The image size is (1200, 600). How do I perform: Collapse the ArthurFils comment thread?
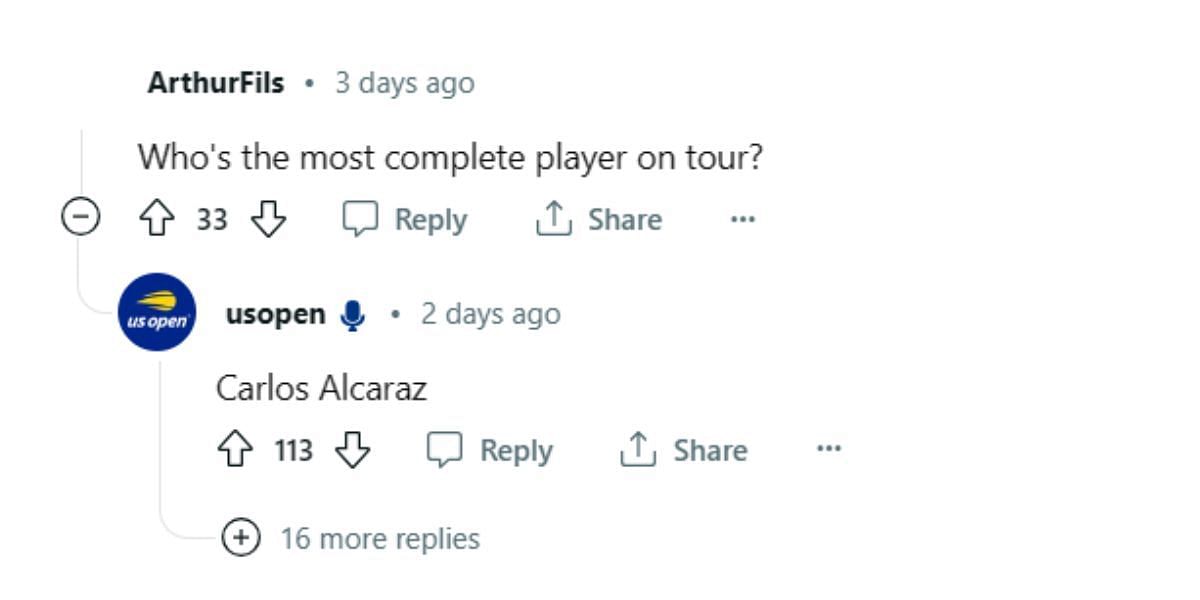click(81, 217)
